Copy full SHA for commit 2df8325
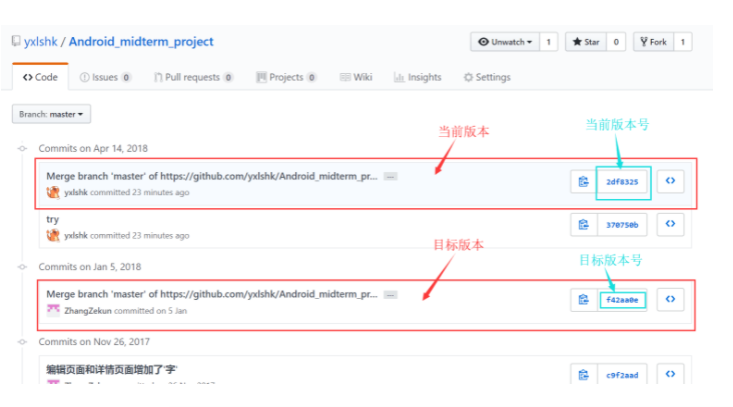The width and height of the screenshot is (733, 407). pos(583,182)
